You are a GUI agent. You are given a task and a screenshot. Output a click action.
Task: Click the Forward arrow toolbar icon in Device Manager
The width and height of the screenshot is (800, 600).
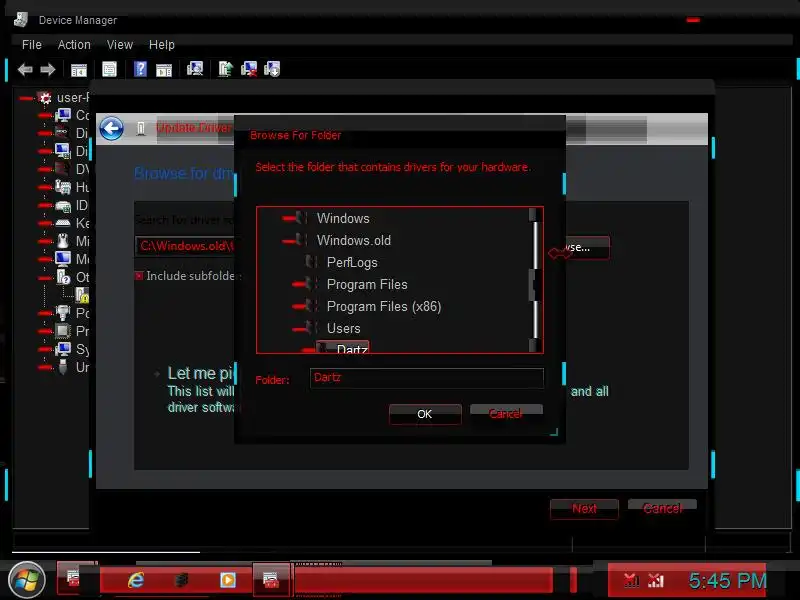pyautogui.click(x=47, y=69)
